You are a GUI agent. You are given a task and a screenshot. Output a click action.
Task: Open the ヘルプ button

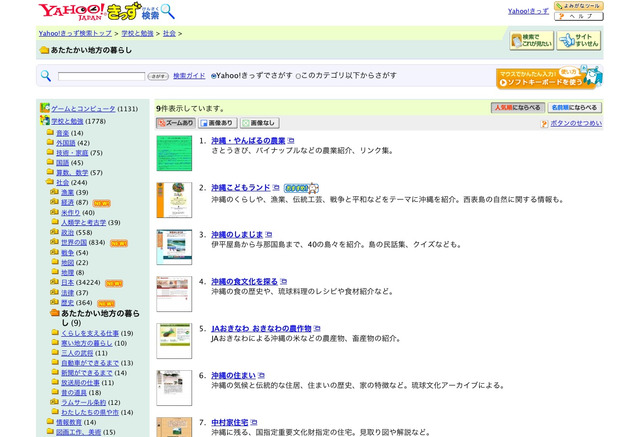[x=579, y=16]
